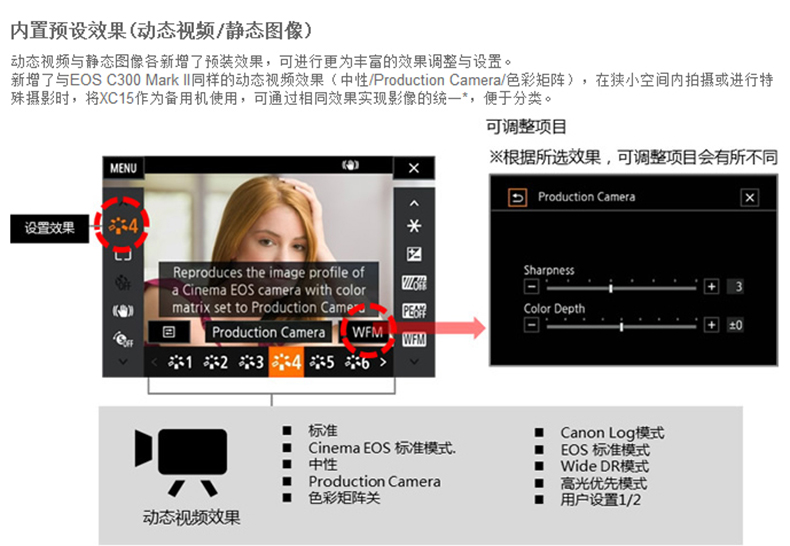Decrease Sharpness with minus button
790x546 pixels.
click(532, 287)
